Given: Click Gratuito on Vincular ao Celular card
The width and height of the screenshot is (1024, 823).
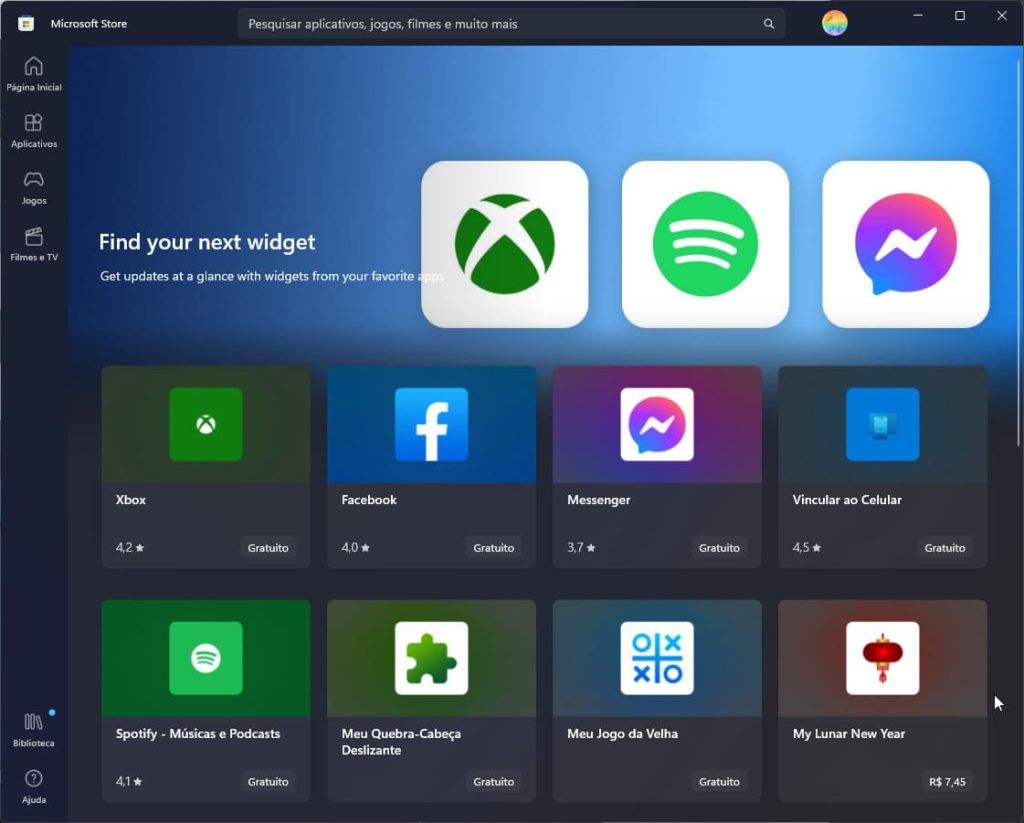Looking at the screenshot, I should (945, 547).
